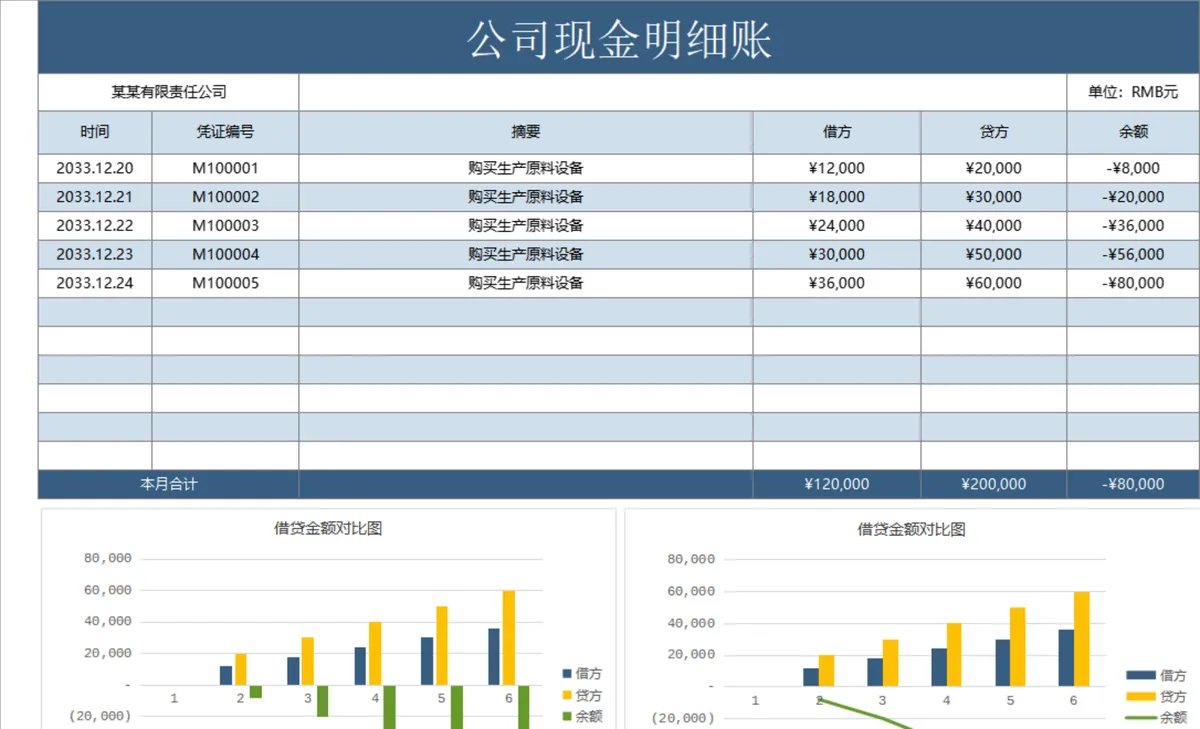Click balance cell -¥36,000

[1133, 226]
